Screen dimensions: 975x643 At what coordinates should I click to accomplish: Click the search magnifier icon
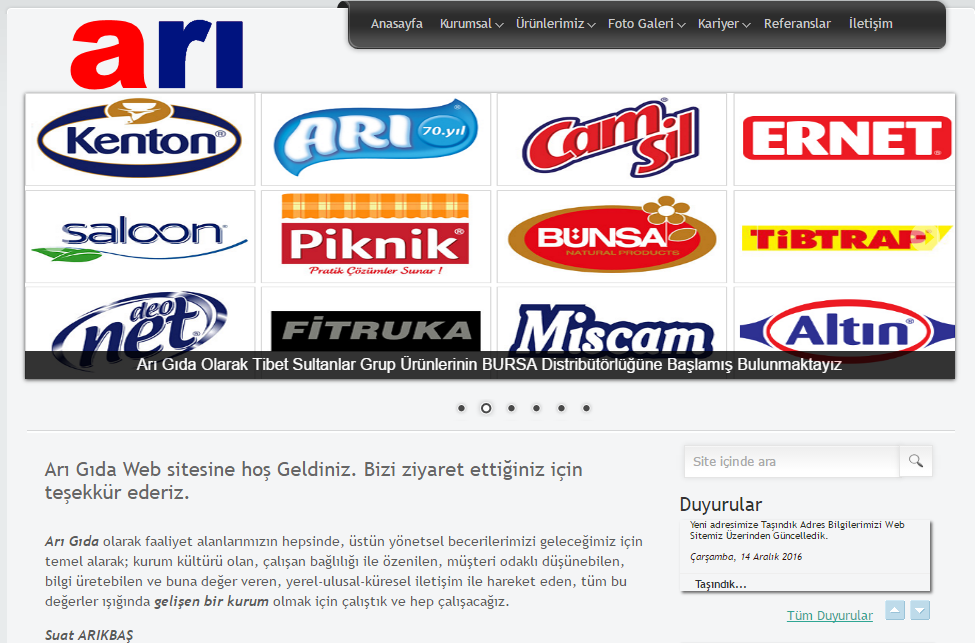915,461
